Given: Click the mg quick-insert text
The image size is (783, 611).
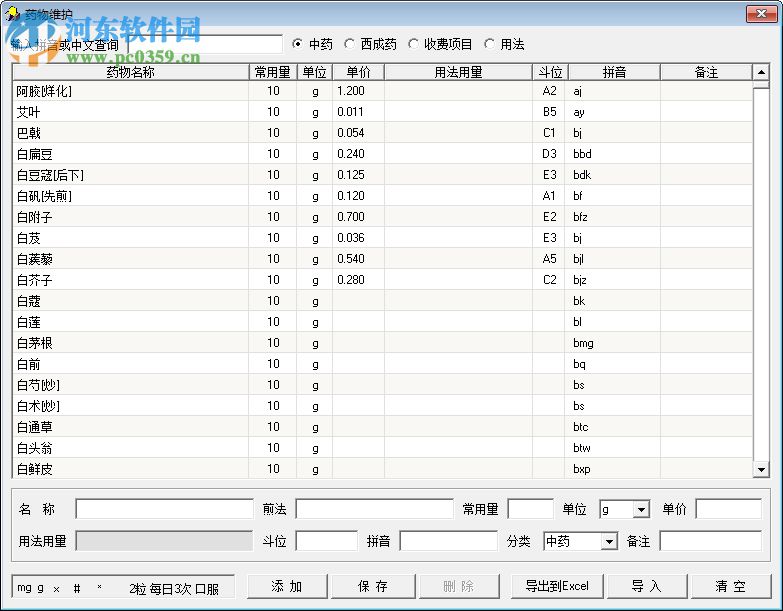Looking at the screenshot, I should click(x=24, y=588).
